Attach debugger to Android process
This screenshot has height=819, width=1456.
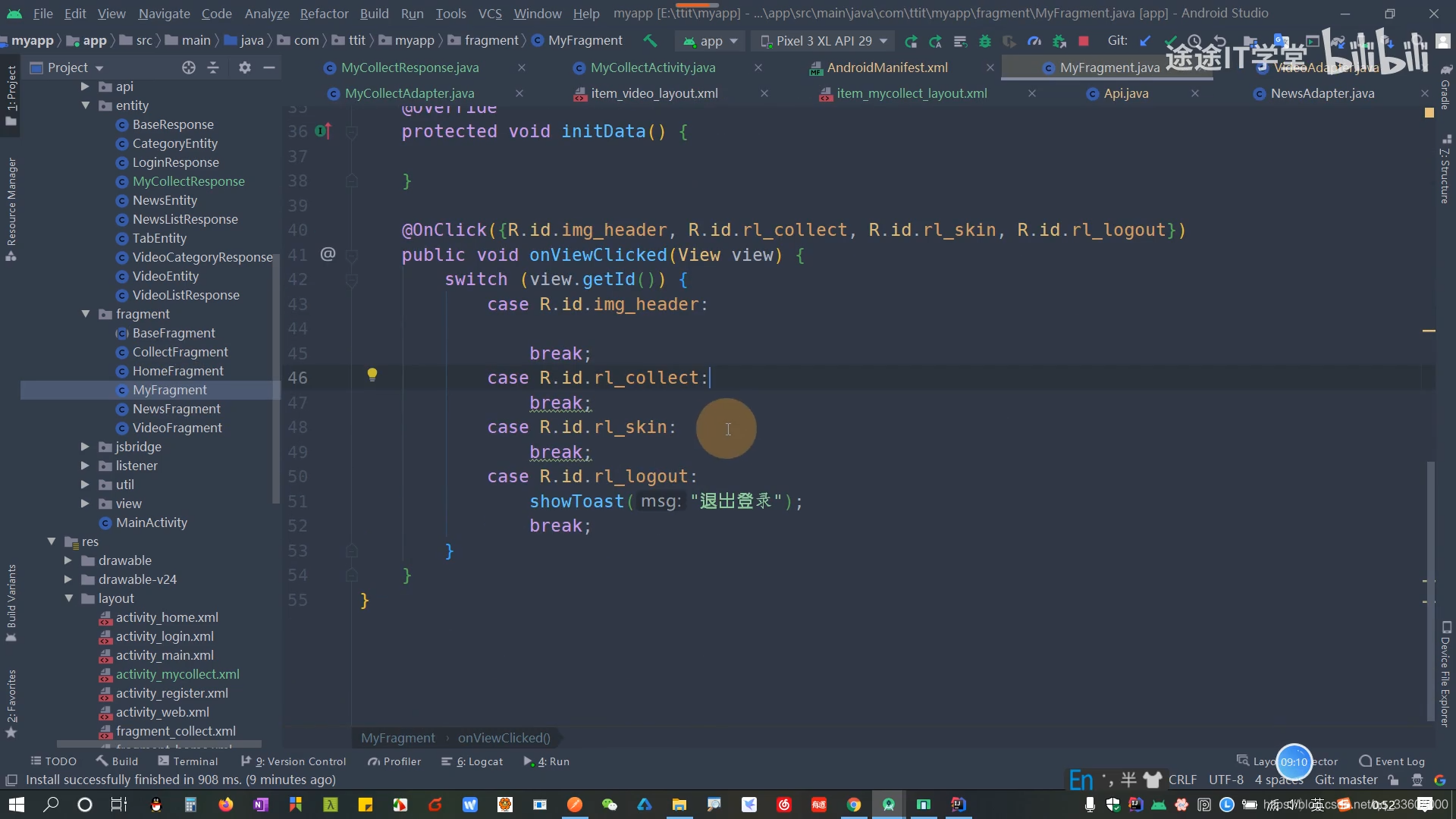pos(1059,41)
